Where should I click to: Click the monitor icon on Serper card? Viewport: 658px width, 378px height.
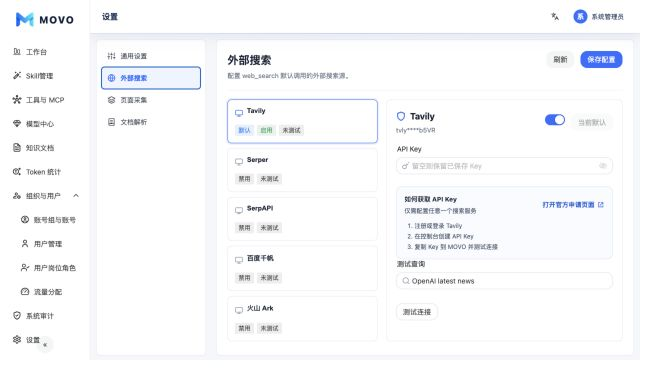(239, 162)
